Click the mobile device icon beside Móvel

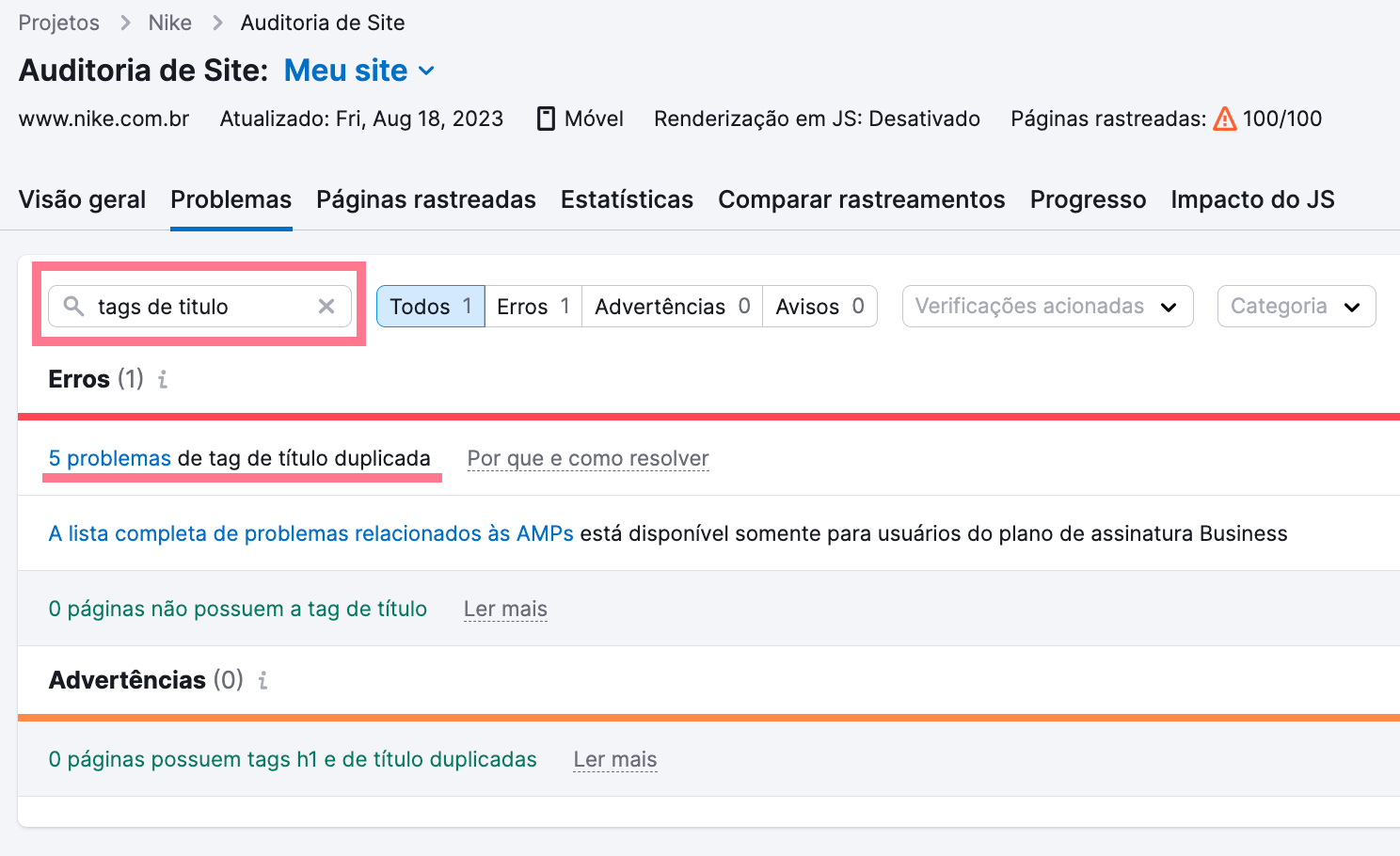[546, 119]
